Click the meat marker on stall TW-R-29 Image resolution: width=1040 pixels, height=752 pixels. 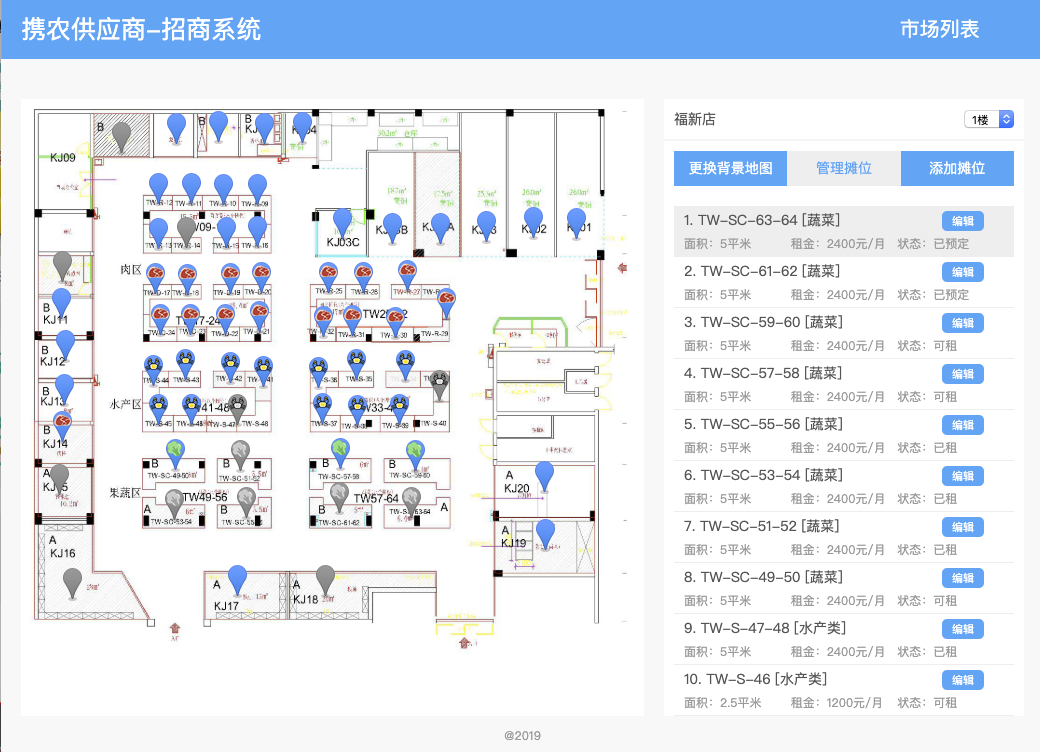445,299
